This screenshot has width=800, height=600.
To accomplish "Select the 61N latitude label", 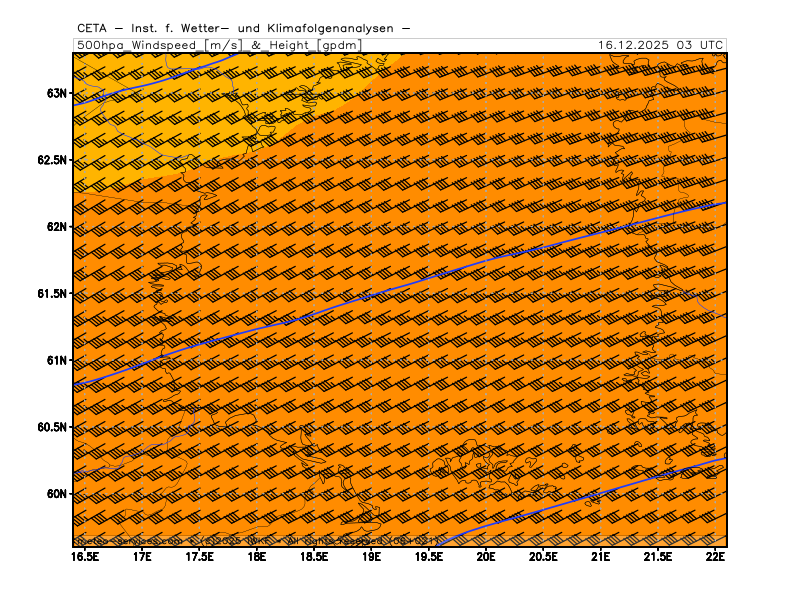I will (56, 360).
